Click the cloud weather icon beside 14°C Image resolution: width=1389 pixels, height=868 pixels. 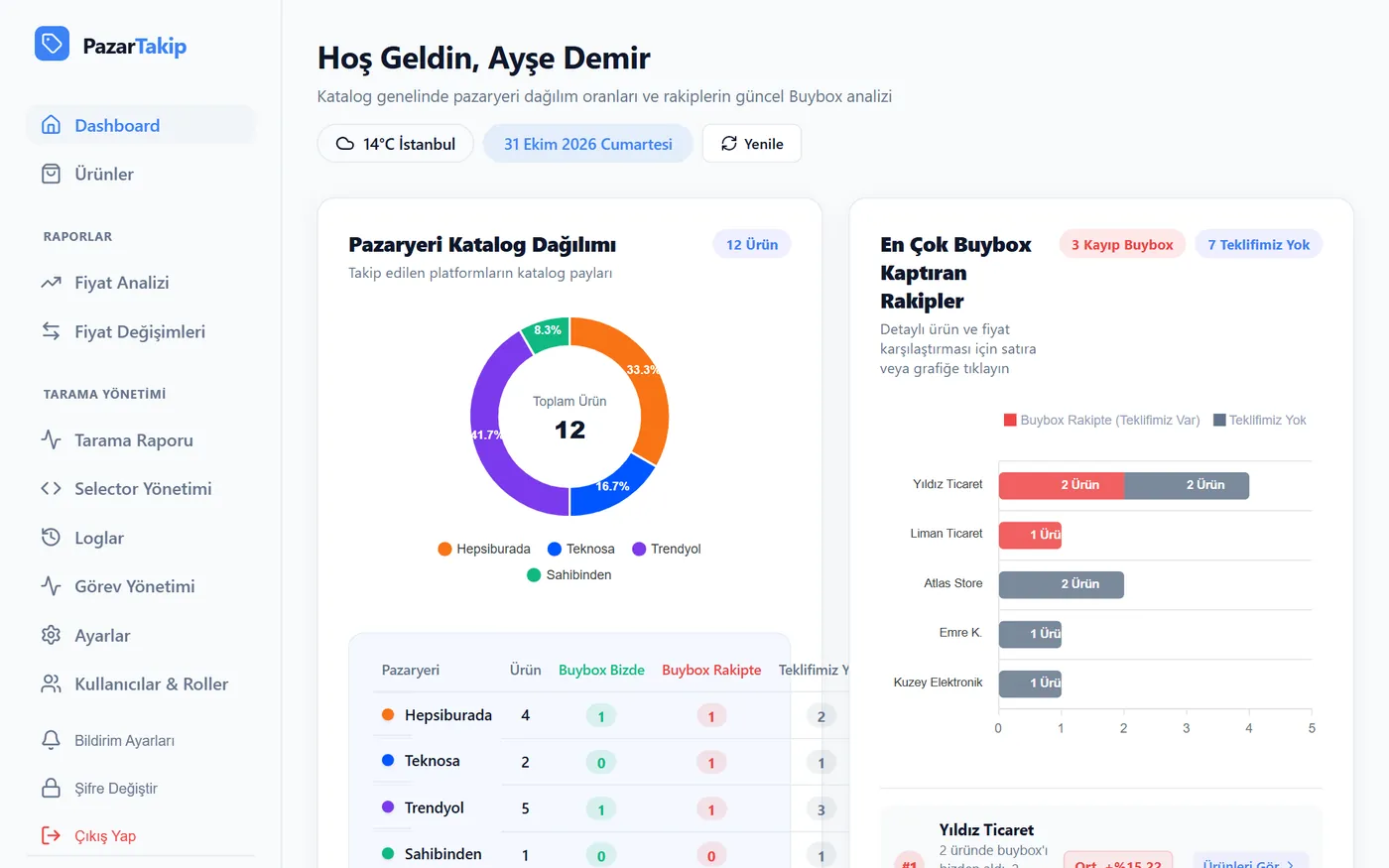(x=345, y=144)
